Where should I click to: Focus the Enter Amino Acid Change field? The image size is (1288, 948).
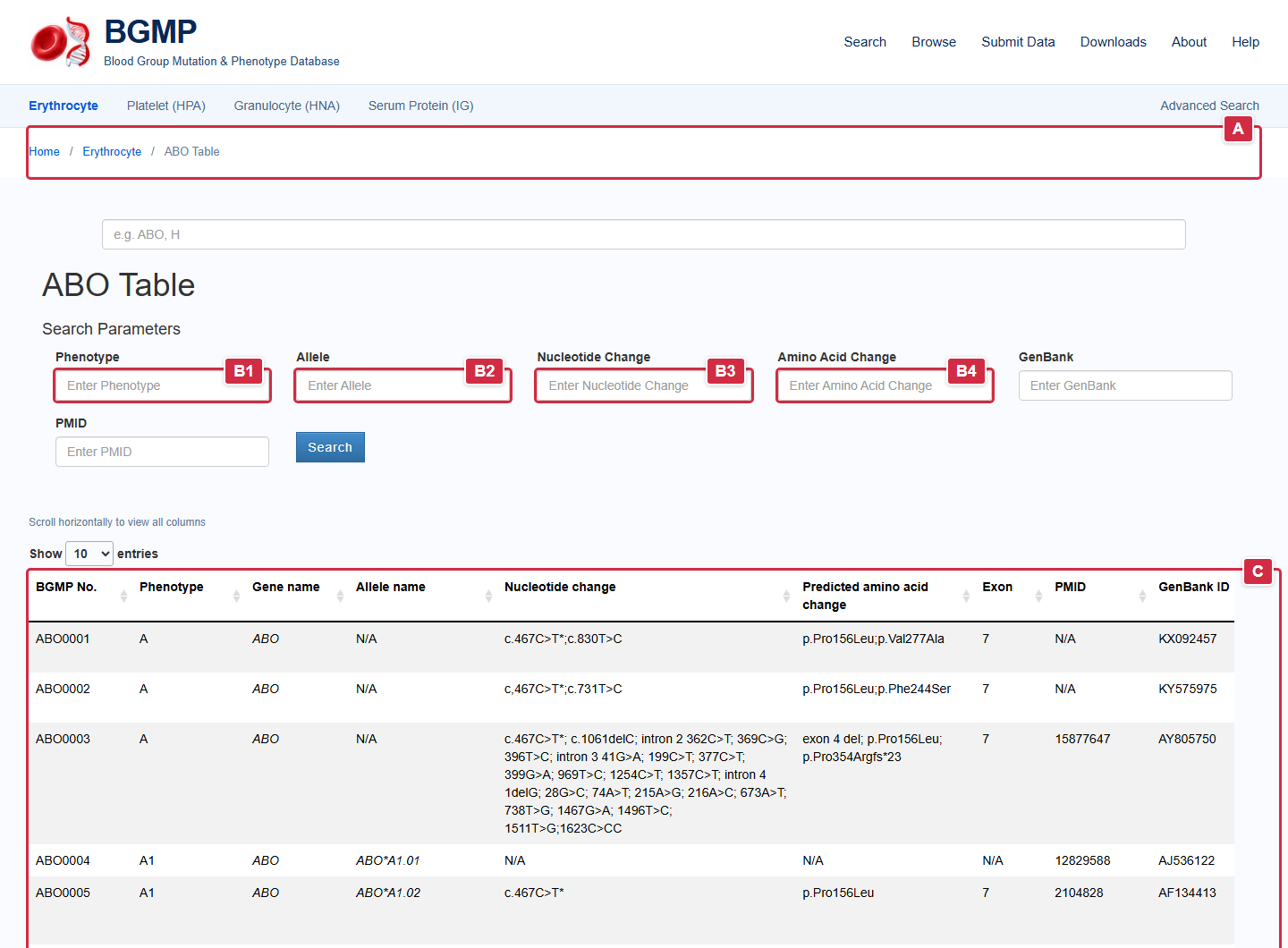click(x=885, y=385)
